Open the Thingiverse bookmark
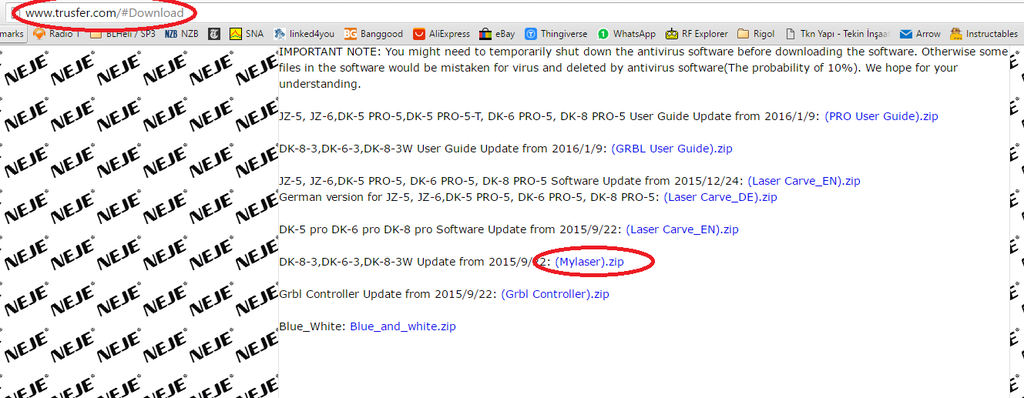Viewport: 1024px width, 398px height. coord(557,33)
